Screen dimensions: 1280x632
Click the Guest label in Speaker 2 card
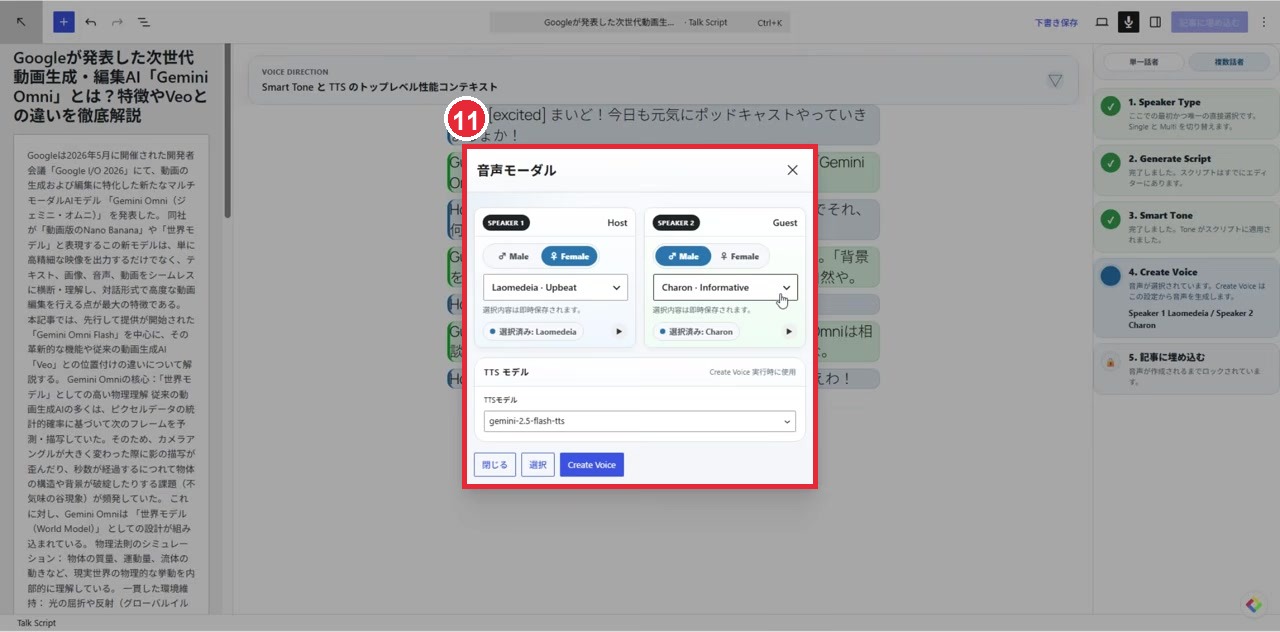[785, 223]
